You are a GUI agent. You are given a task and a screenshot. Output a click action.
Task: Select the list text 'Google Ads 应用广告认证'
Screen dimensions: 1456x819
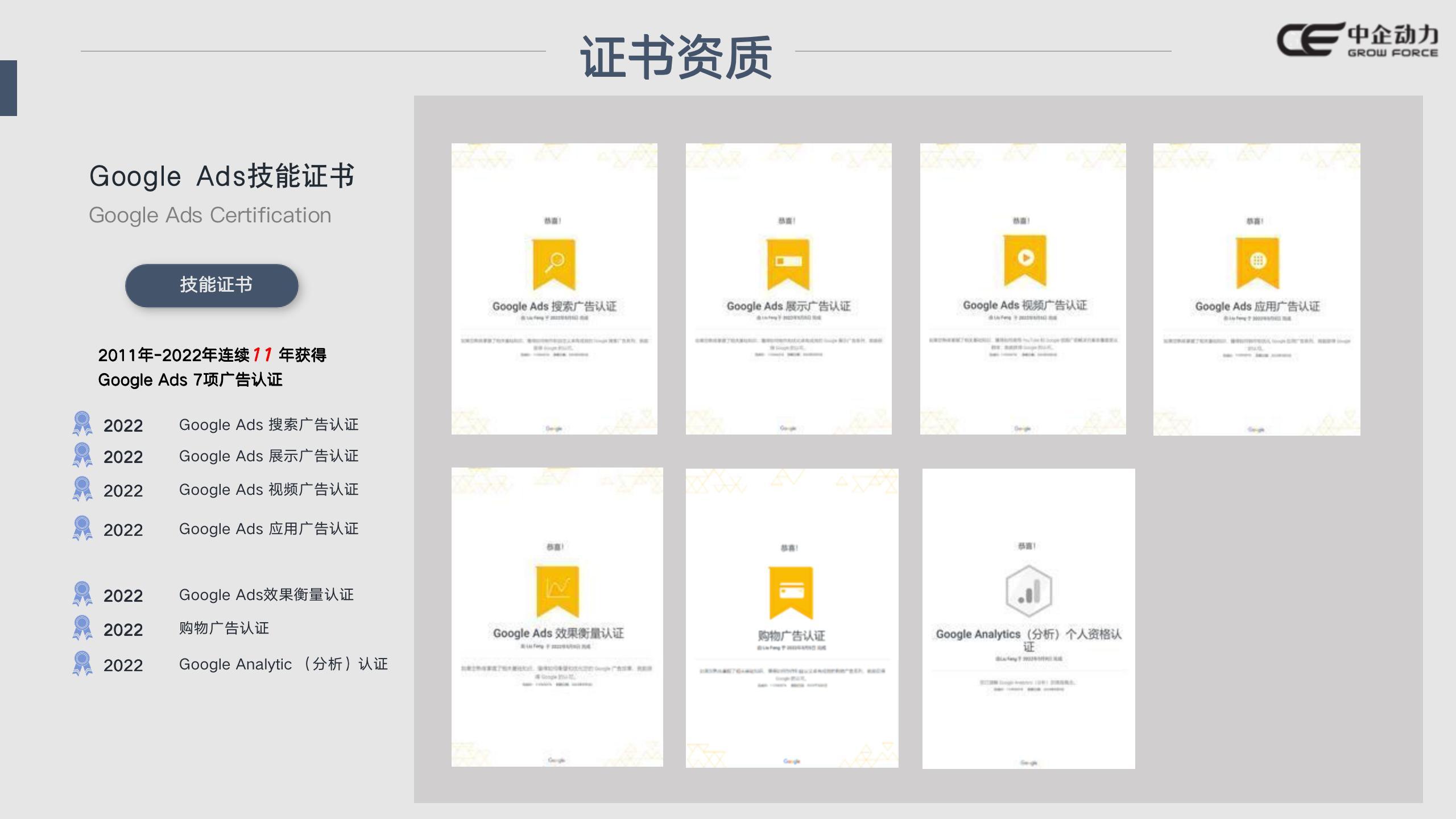[x=268, y=529]
